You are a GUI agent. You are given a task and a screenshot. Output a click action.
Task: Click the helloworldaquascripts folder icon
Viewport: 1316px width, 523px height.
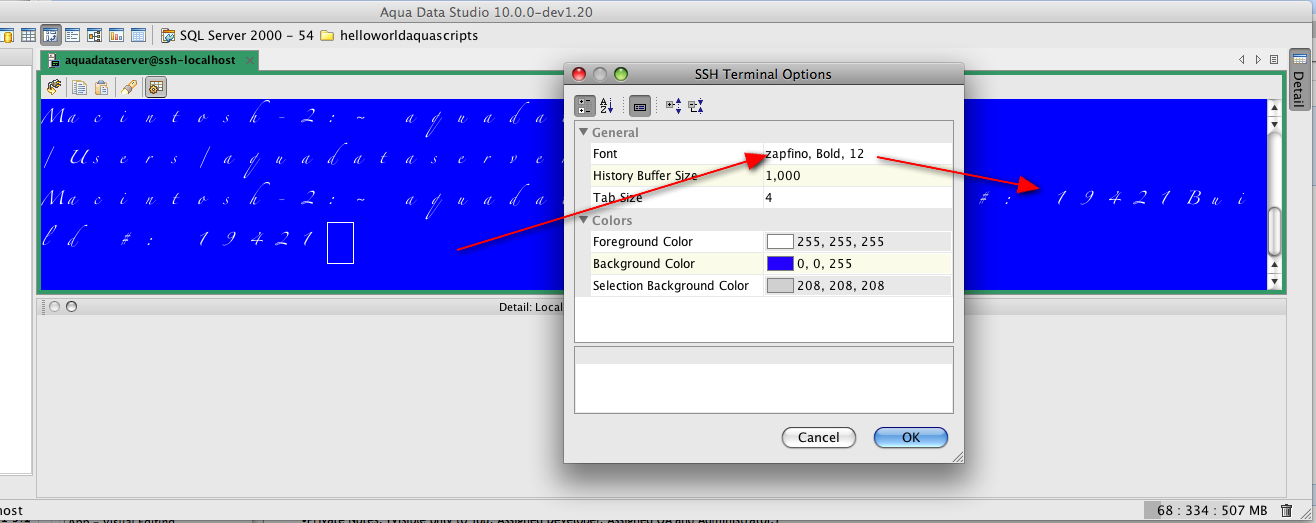click(326, 35)
